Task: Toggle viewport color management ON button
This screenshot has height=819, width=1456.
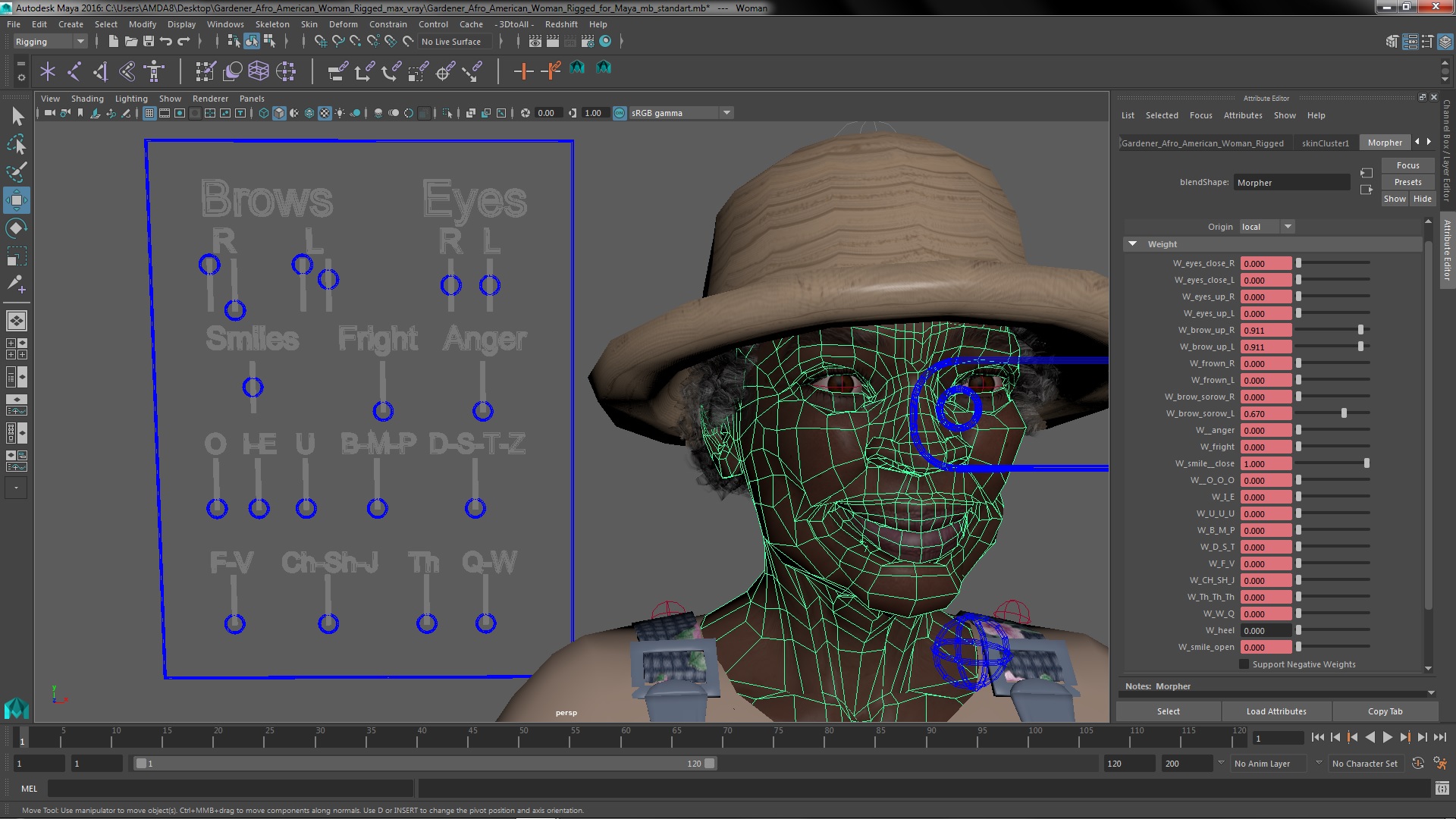Action: pyautogui.click(x=620, y=114)
